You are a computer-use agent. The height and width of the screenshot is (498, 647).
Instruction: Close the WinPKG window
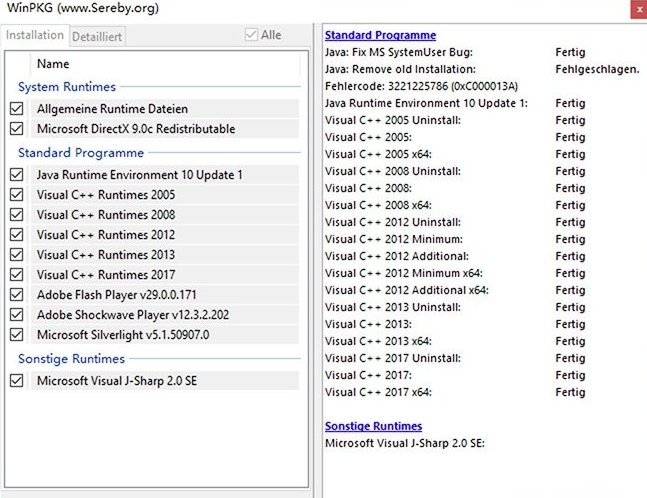coord(639,9)
